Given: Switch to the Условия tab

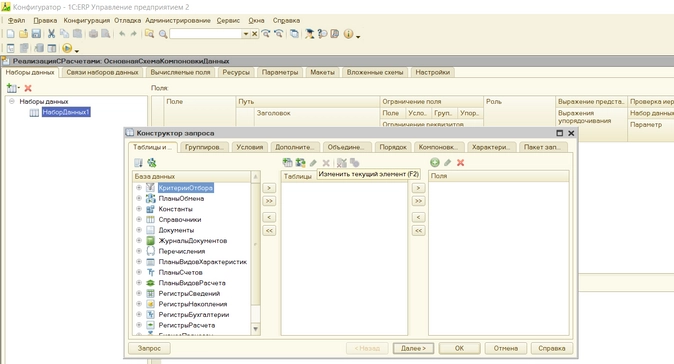Looking at the screenshot, I should click(249, 147).
